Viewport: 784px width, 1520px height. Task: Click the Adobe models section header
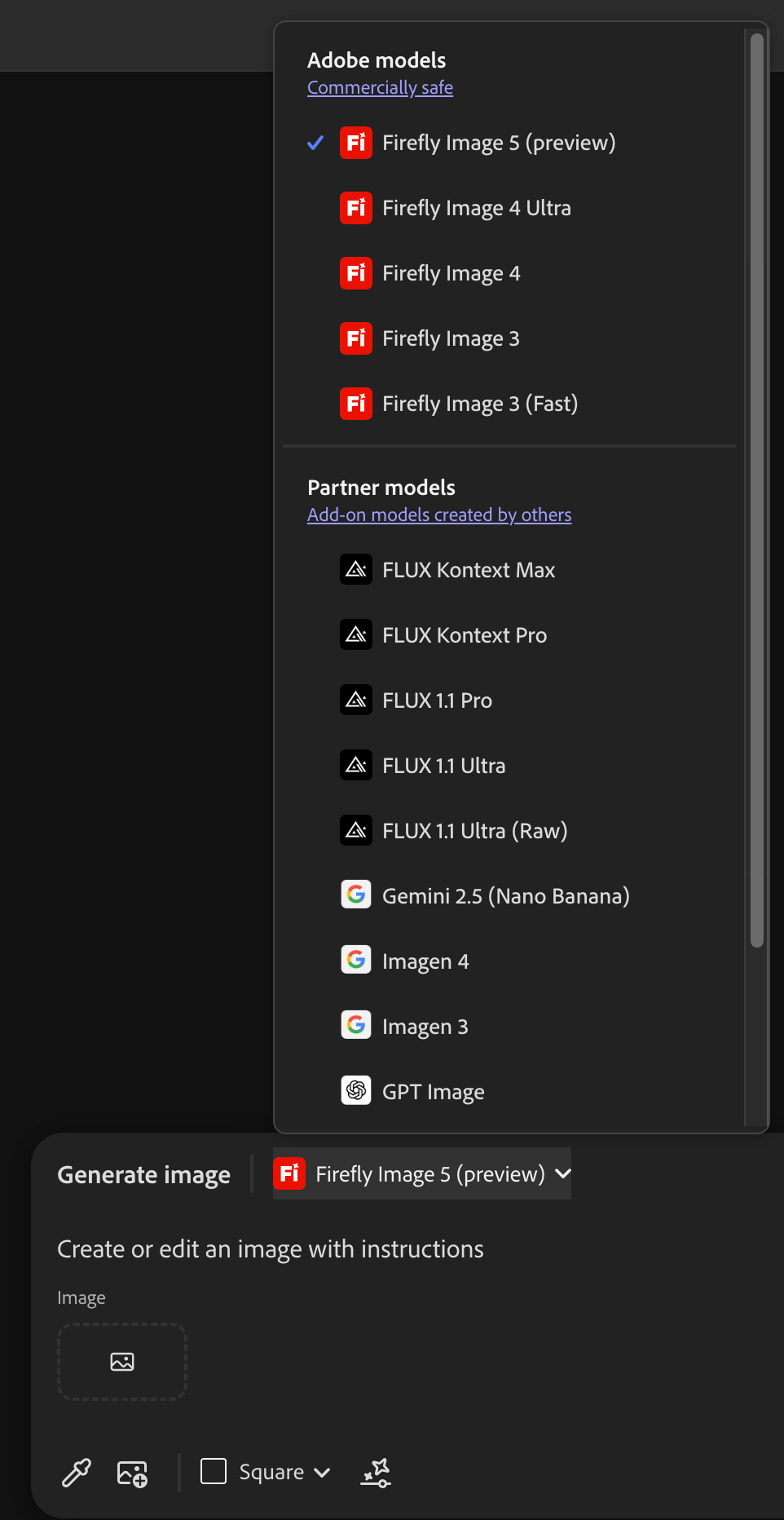(x=376, y=60)
